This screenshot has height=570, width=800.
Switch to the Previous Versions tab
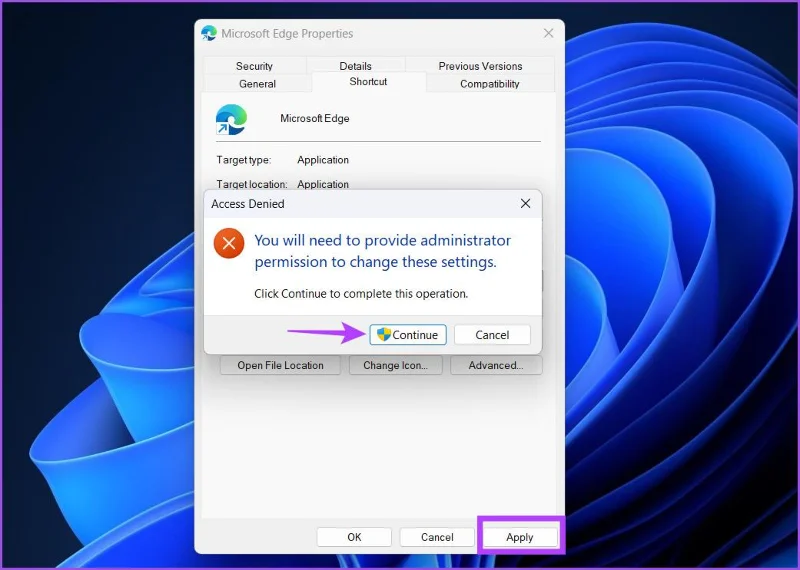tap(480, 66)
